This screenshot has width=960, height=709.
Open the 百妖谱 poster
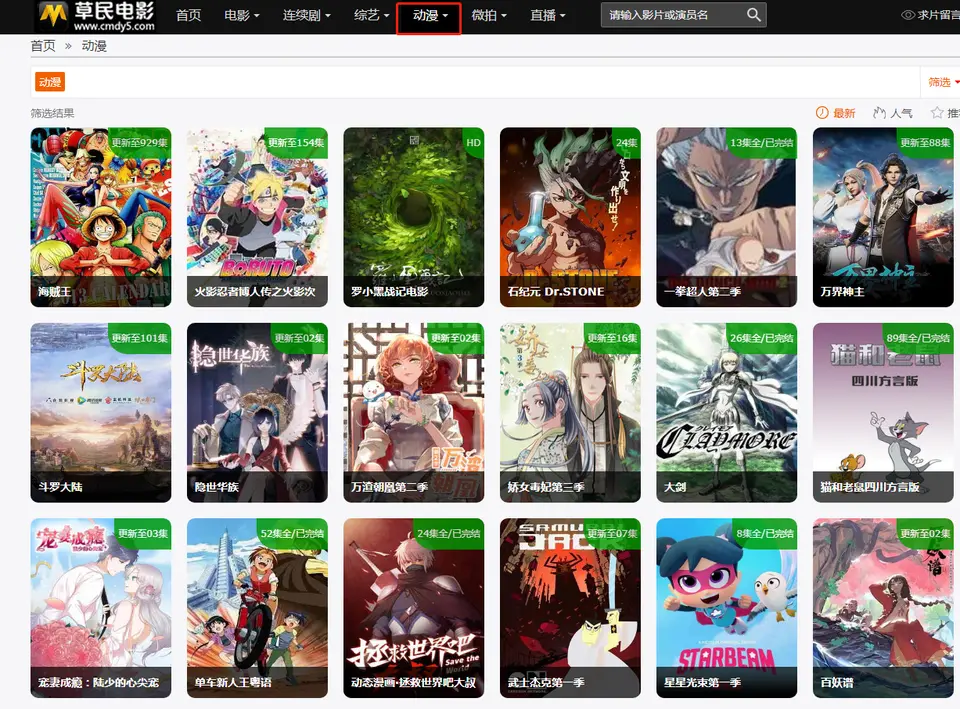[883, 608]
